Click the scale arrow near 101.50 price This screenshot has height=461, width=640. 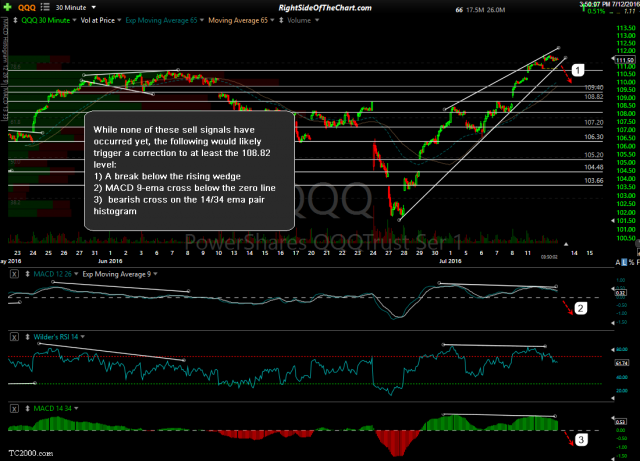coord(613,221)
